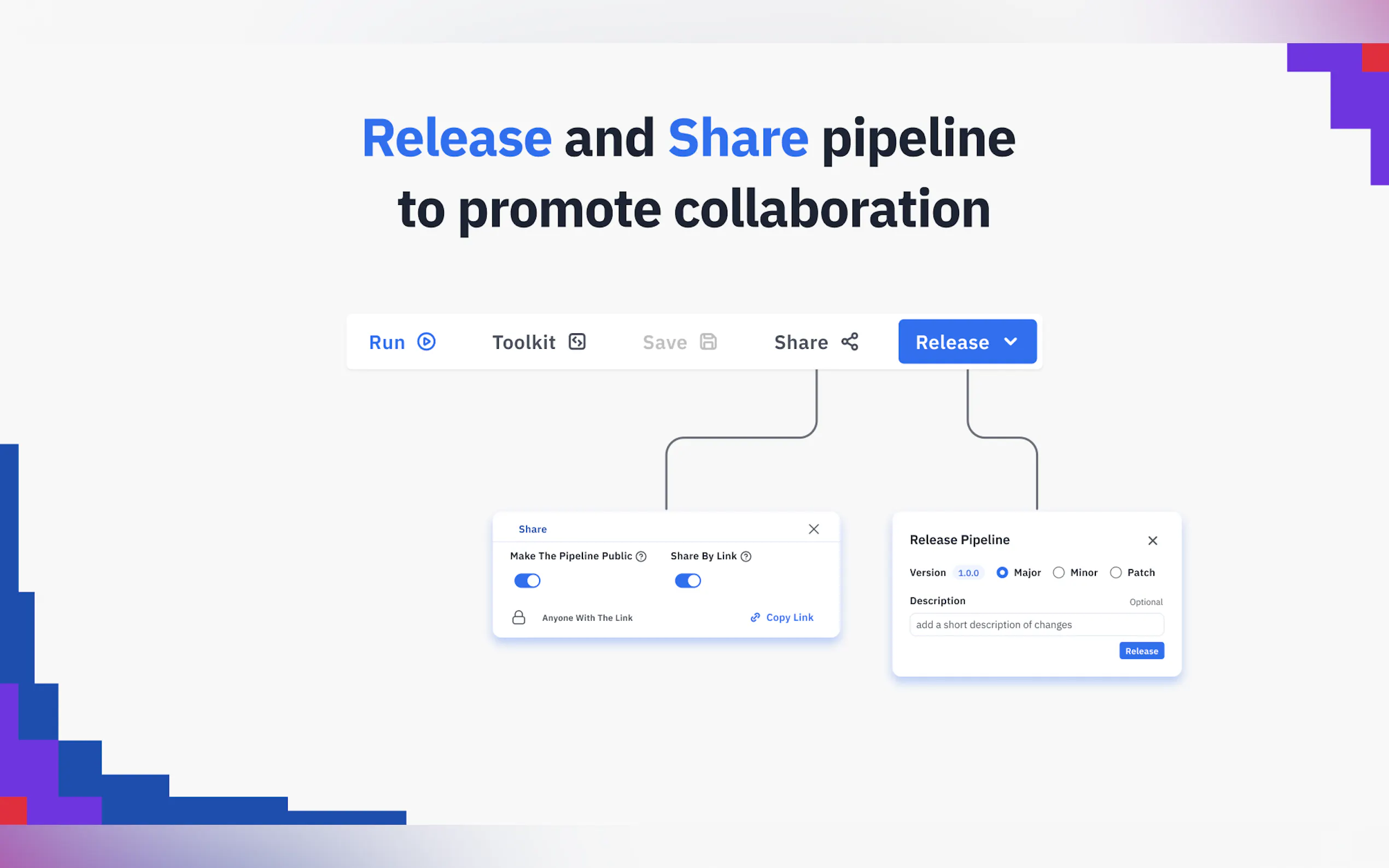Image resolution: width=1389 pixels, height=868 pixels.
Task: Click the lock icon near Anyone With The Link
Action: click(x=518, y=617)
